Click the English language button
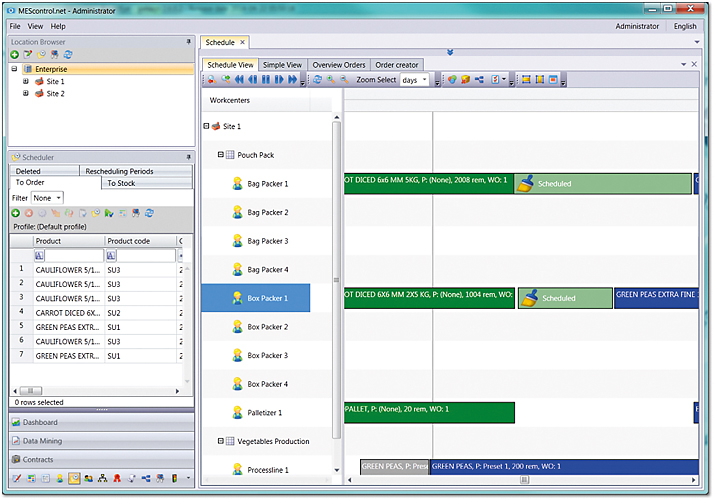This screenshot has width=714, height=500. pos(685,26)
